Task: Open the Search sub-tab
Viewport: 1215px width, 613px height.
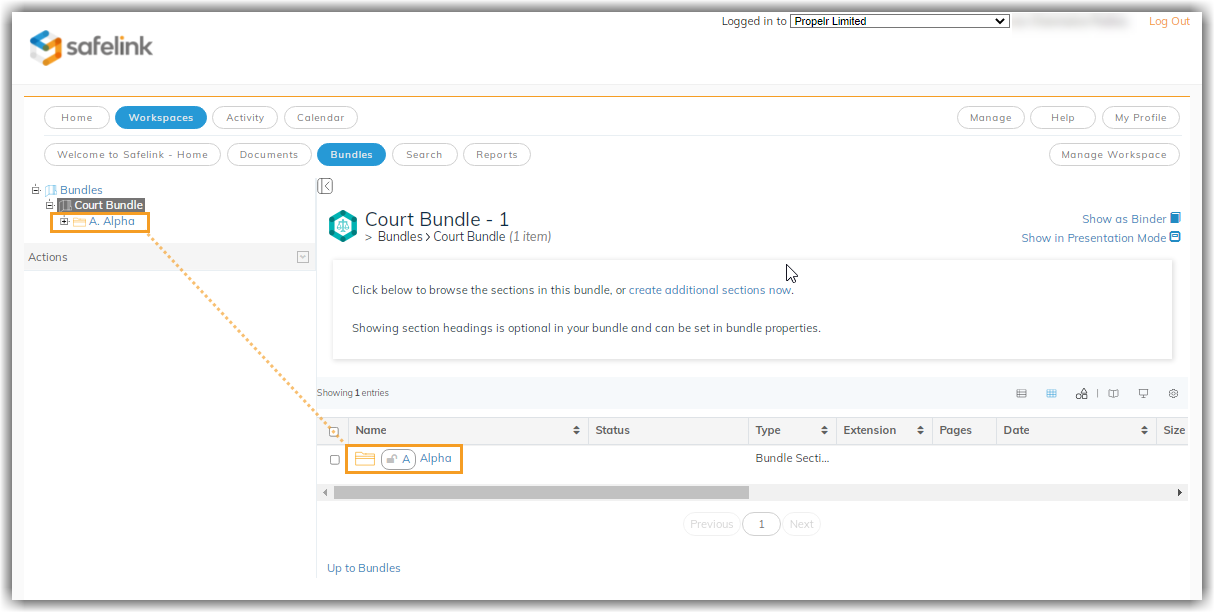Action: (424, 155)
